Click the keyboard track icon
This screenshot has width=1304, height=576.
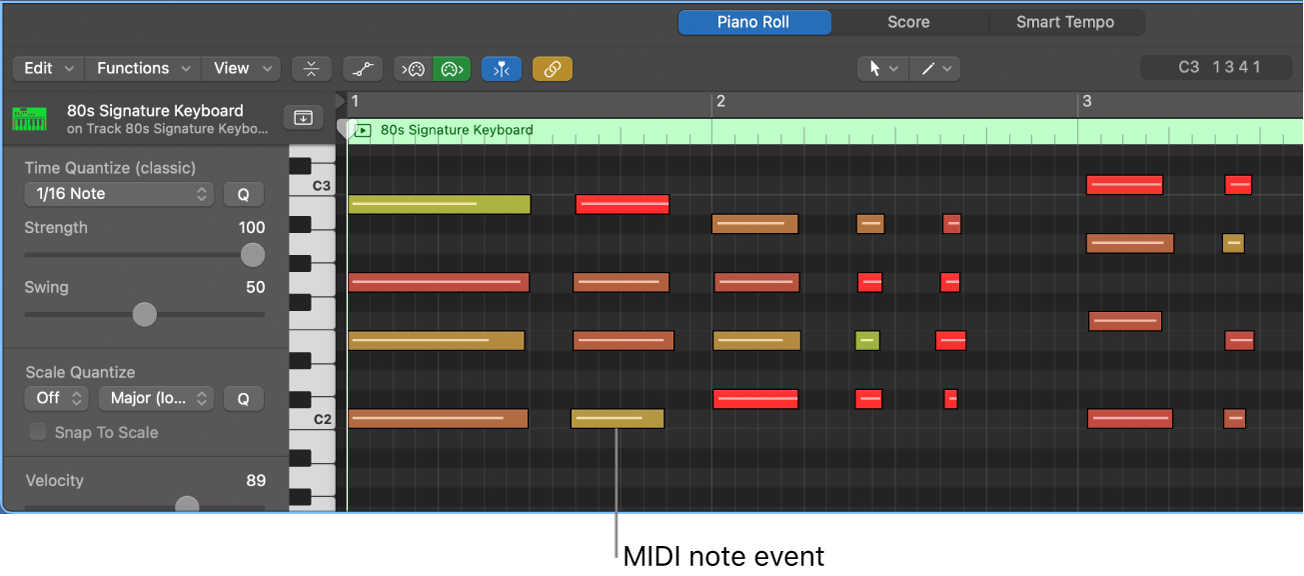tap(29, 117)
